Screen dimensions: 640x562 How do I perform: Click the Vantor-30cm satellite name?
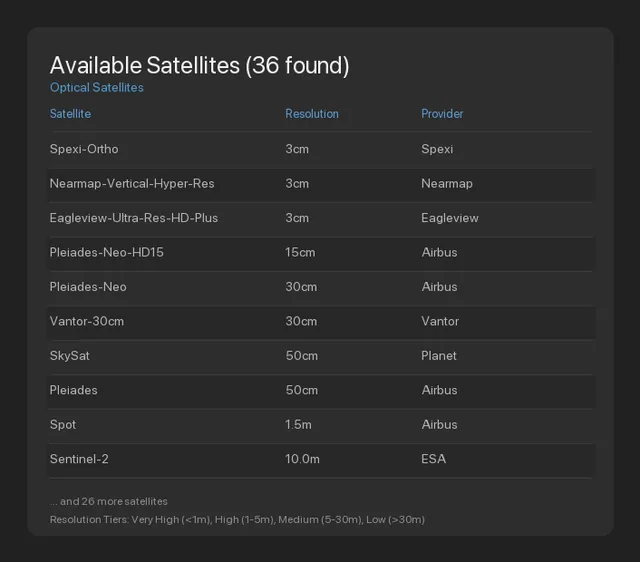coord(87,321)
